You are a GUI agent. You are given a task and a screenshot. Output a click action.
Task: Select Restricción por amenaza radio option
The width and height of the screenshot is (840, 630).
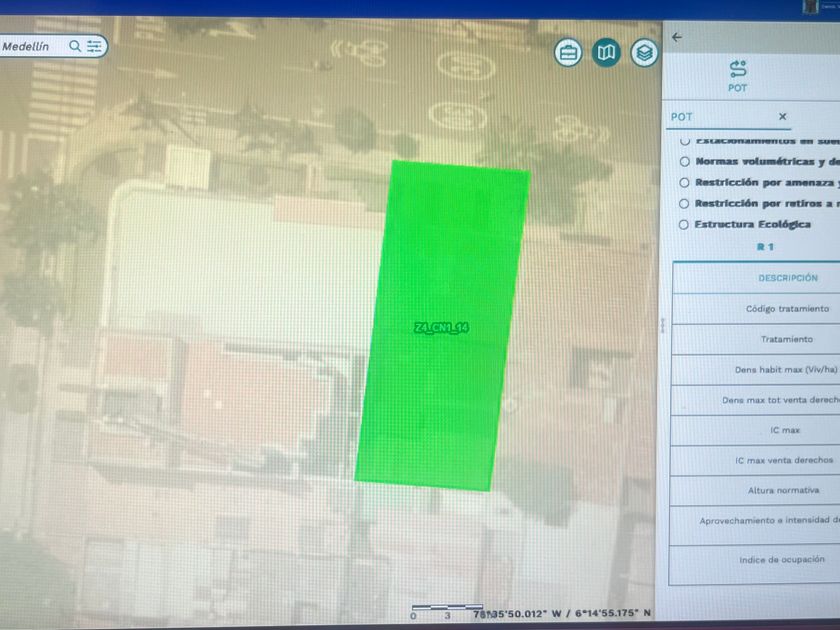coord(684,182)
